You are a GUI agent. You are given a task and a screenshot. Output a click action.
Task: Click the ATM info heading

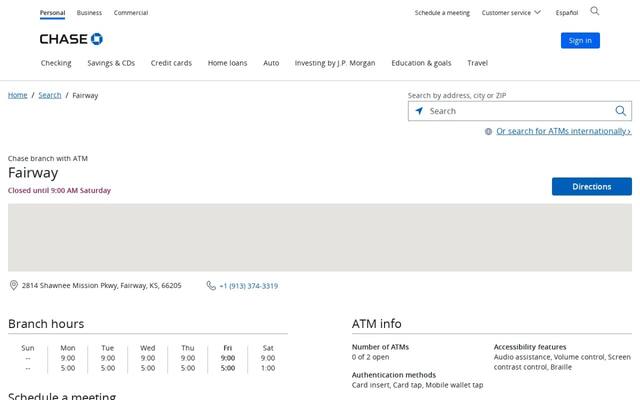pos(376,324)
